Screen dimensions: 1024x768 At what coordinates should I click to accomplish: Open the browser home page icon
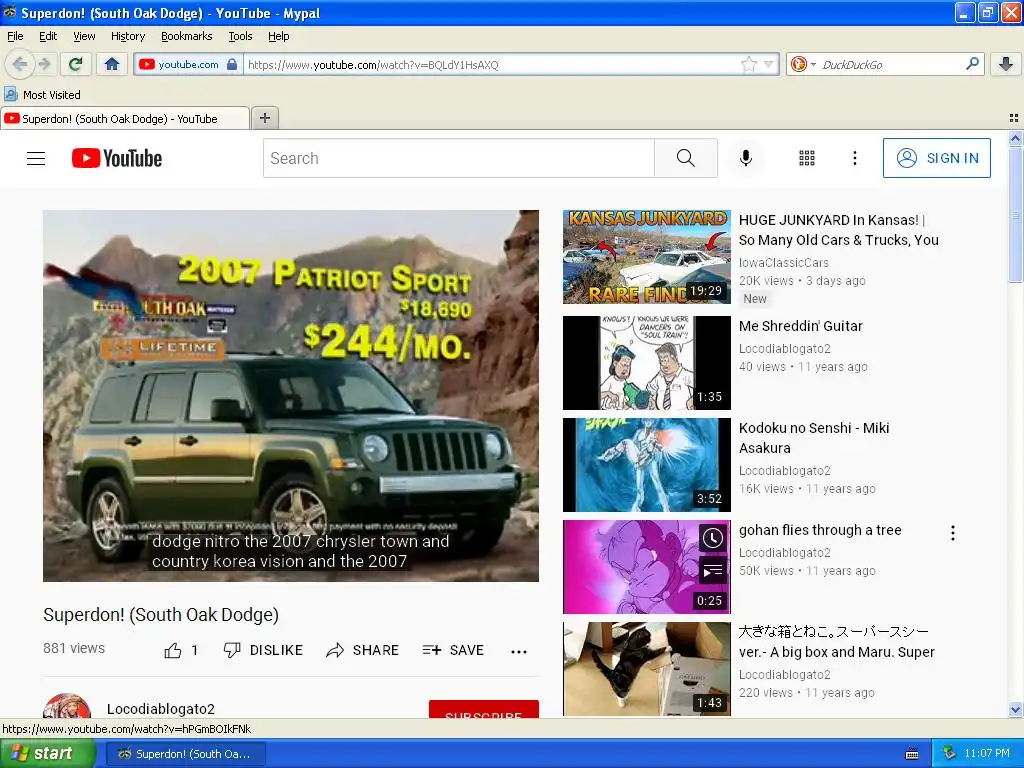point(112,64)
